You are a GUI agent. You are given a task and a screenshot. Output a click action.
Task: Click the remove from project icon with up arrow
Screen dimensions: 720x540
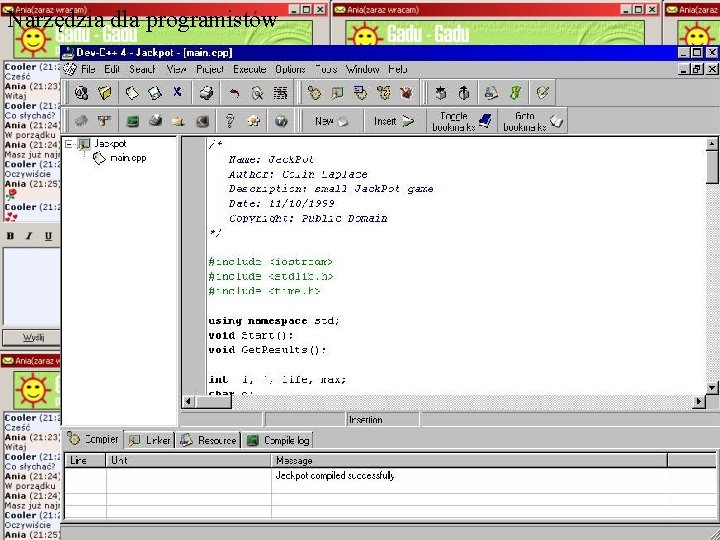click(464, 93)
